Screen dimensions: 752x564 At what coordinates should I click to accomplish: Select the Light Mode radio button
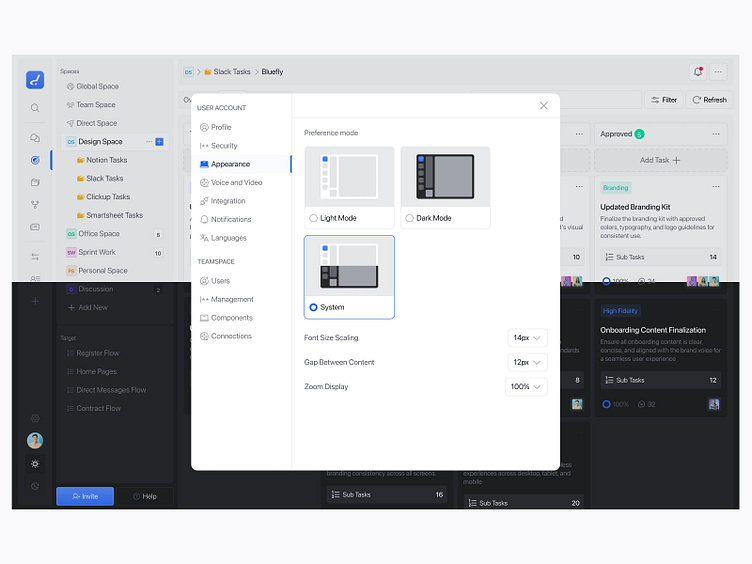click(x=314, y=218)
